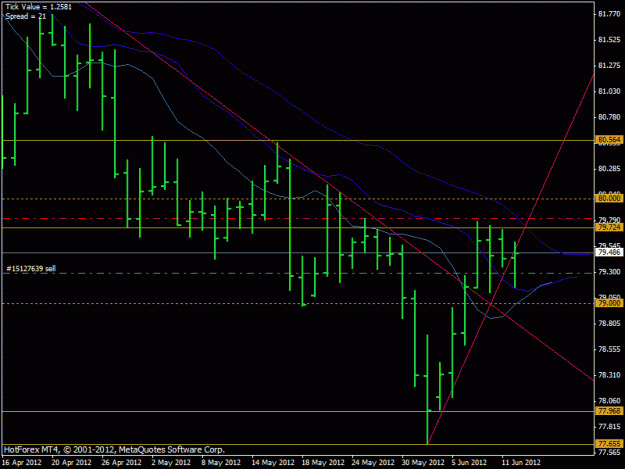The height and width of the screenshot is (469, 625).
Task: Click the 77.655 price level label
Action: tap(609, 444)
